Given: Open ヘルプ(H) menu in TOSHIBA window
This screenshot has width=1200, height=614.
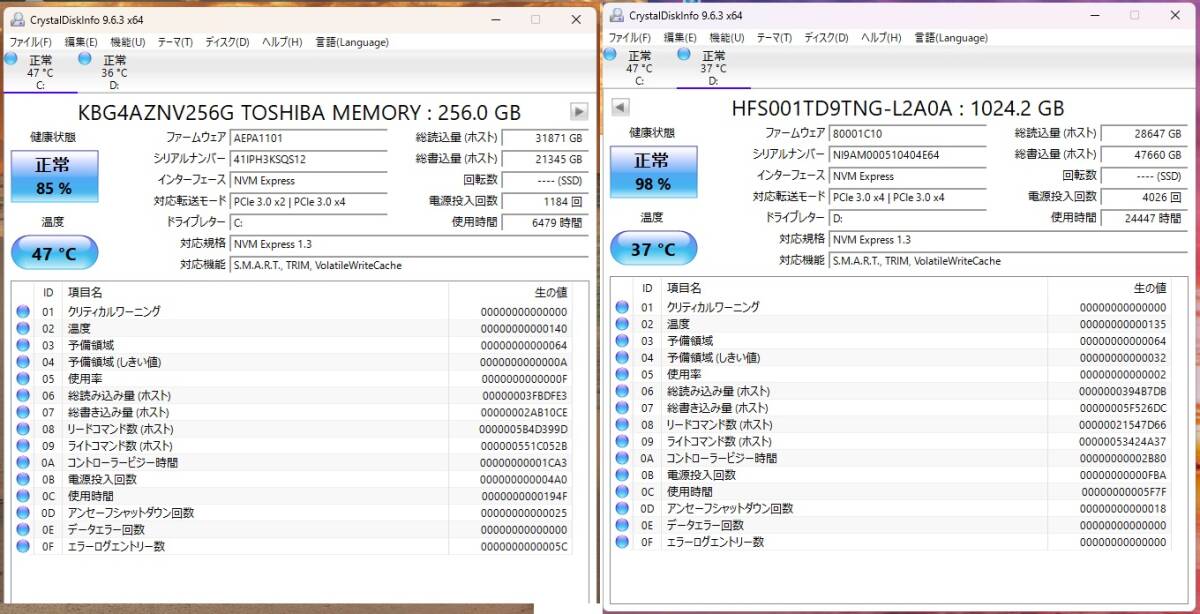Looking at the screenshot, I should 282,42.
